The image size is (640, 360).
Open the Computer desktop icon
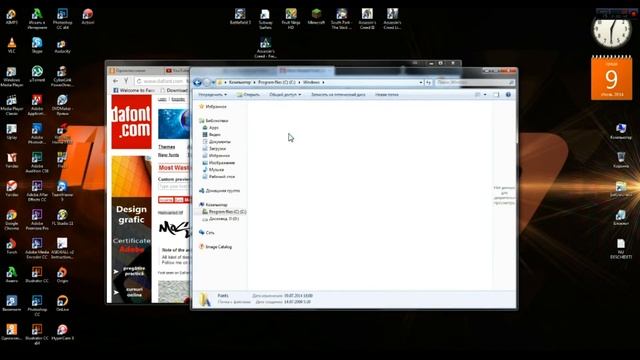click(x=620, y=131)
